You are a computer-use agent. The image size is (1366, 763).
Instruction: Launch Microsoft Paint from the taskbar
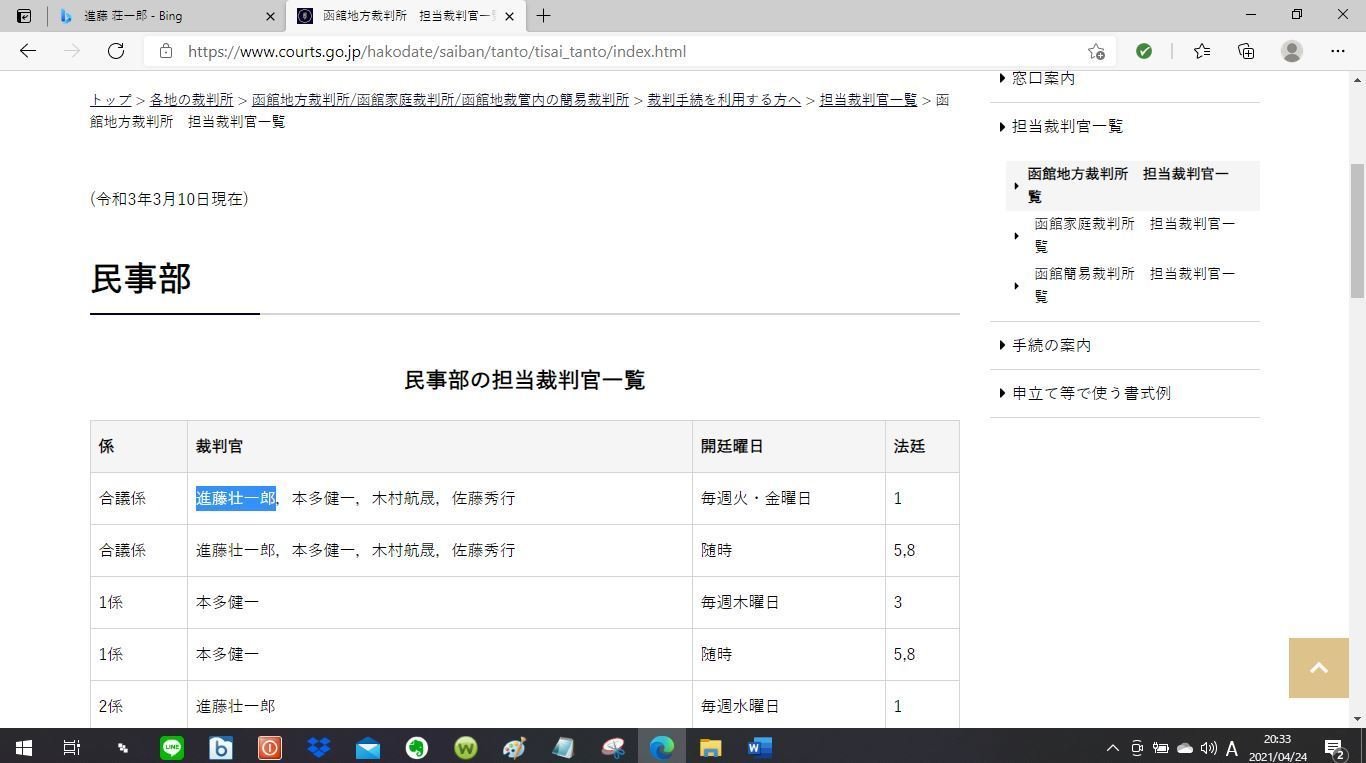coord(513,748)
